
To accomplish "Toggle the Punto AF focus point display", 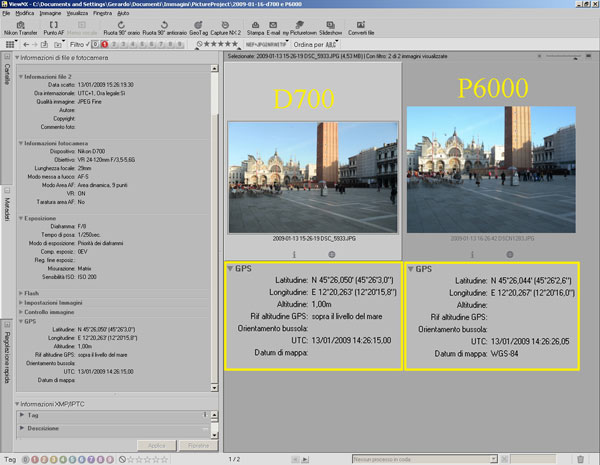I will pyautogui.click(x=54, y=28).
